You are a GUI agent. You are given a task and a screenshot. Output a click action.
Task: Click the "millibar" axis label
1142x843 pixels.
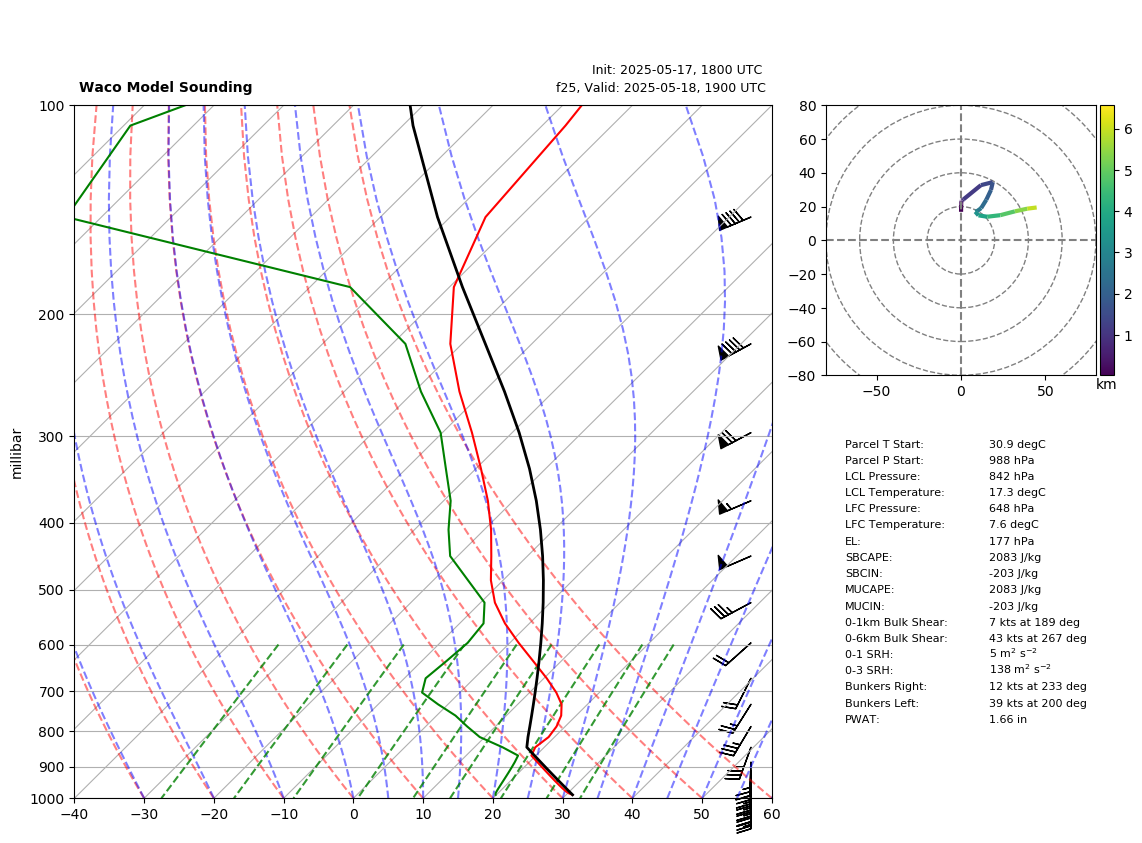pyautogui.click(x=17, y=454)
